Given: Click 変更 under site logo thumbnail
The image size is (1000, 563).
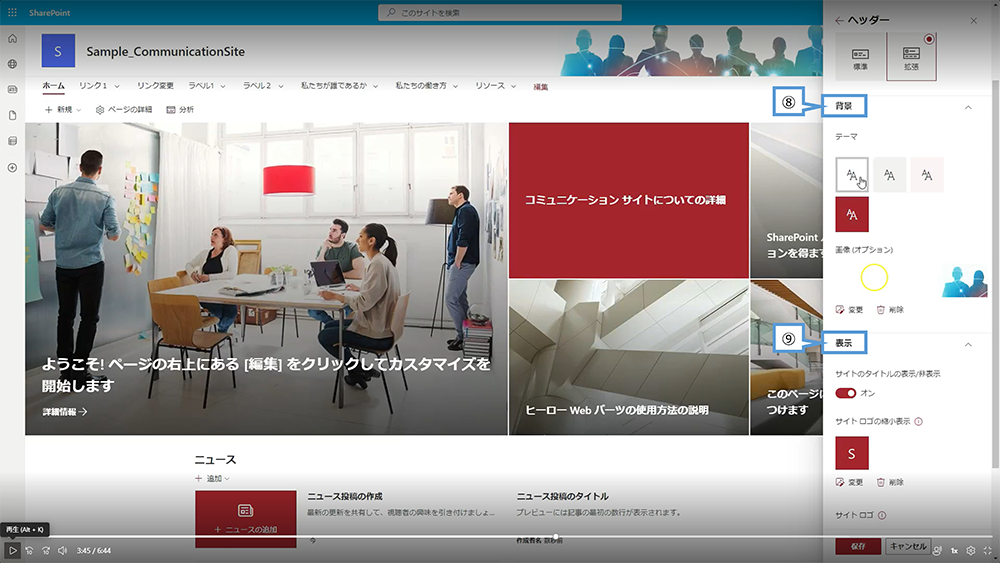Looking at the screenshot, I should [x=849, y=482].
